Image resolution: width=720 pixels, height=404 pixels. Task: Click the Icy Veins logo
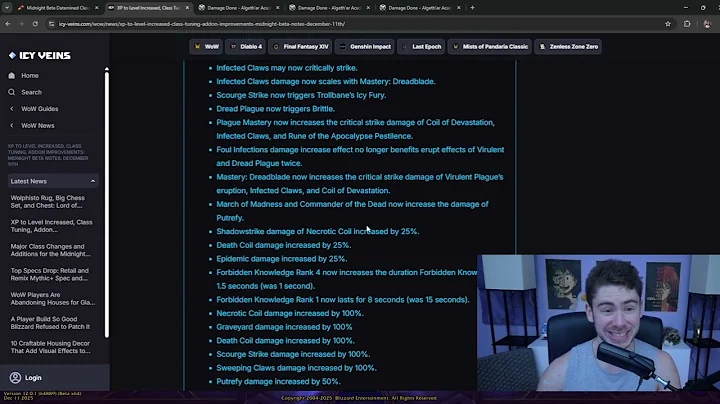[39, 56]
